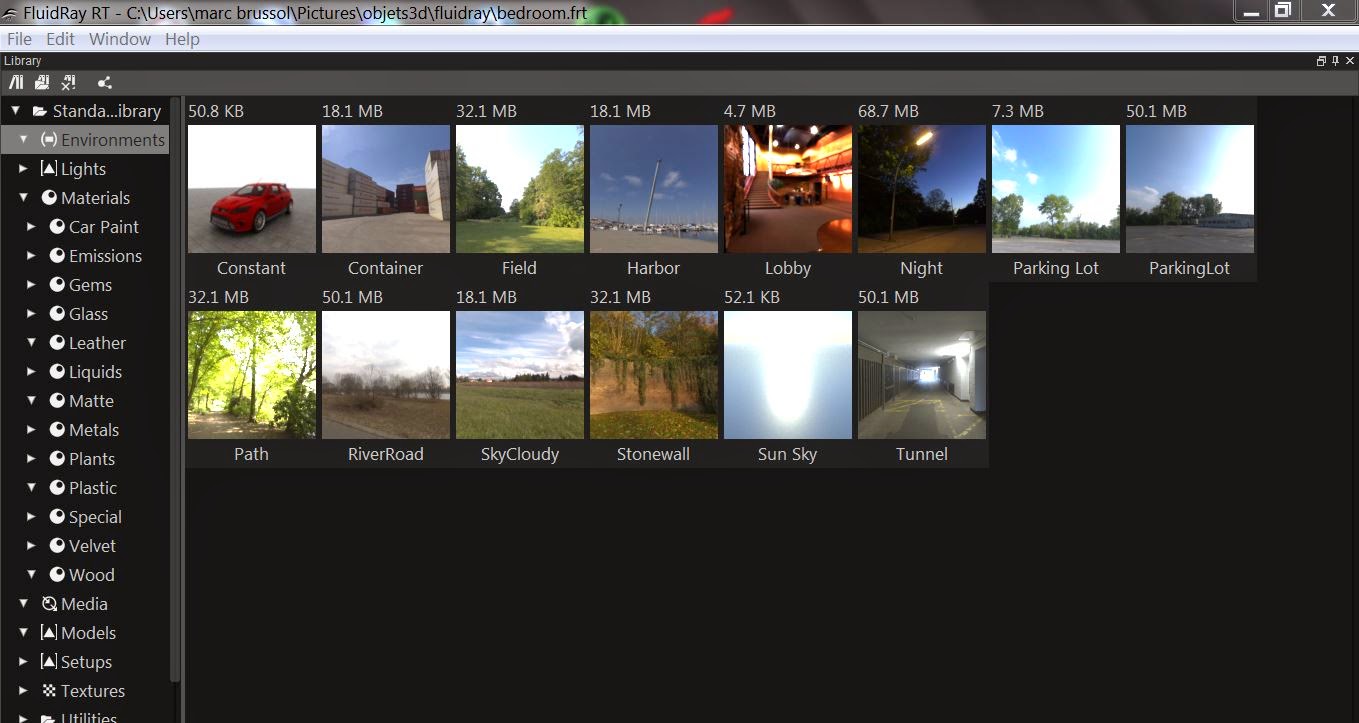Click the "Leather" label in the tree
Image resolution: width=1359 pixels, height=723 pixels.
[x=97, y=343]
